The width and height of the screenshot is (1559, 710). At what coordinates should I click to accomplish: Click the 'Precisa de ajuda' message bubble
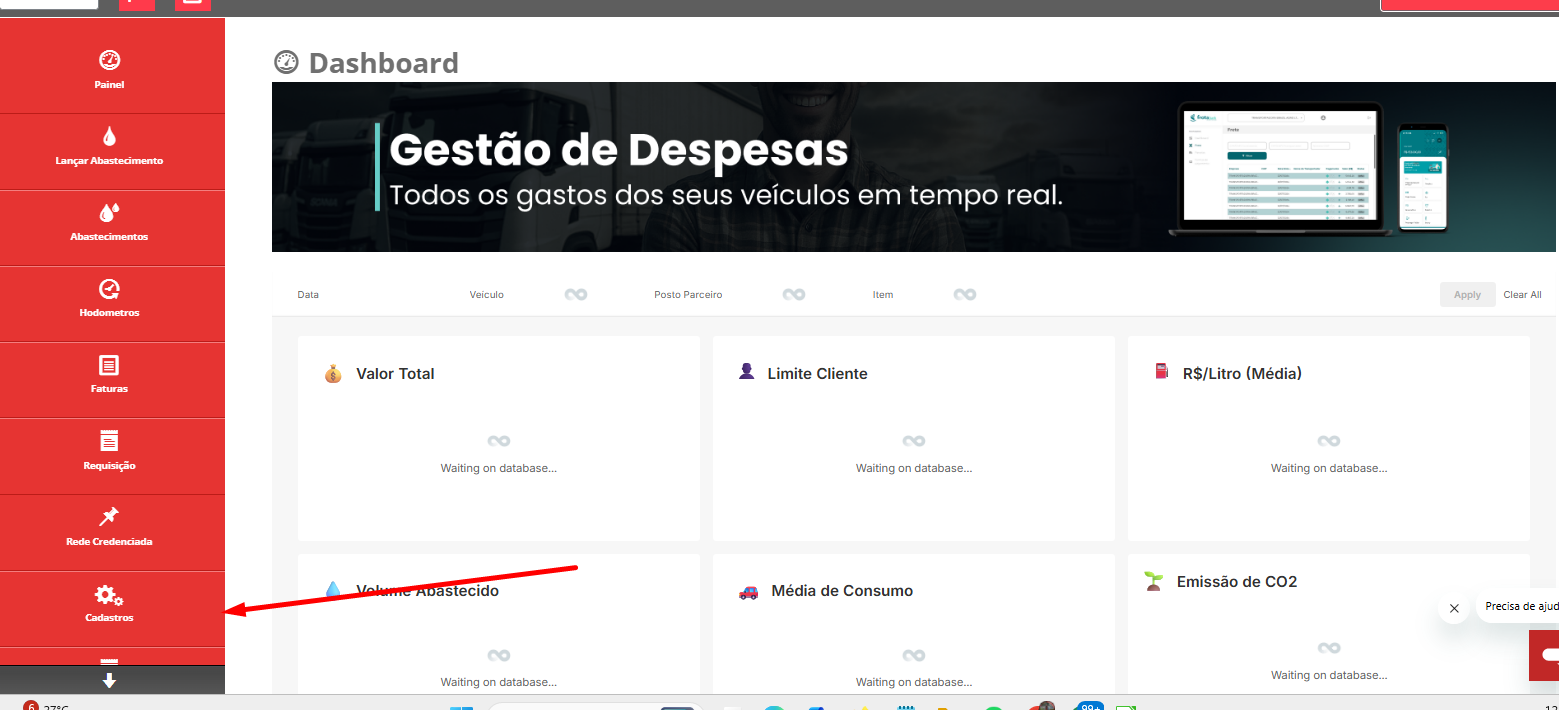tap(1519, 606)
